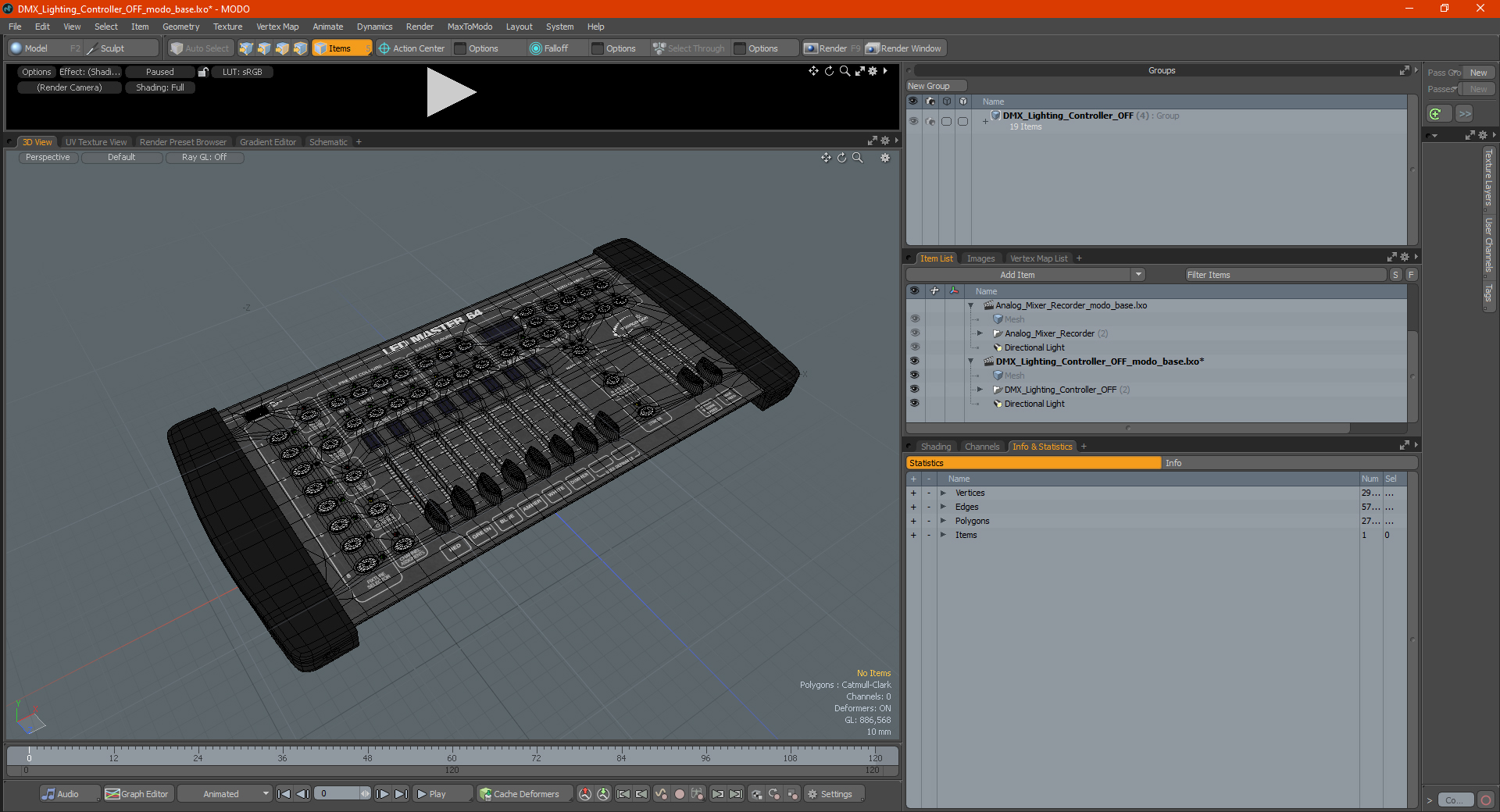Step to previous frame
This screenshot has width=1500, height=812.
pyautogui.click(x=302, y=794)
